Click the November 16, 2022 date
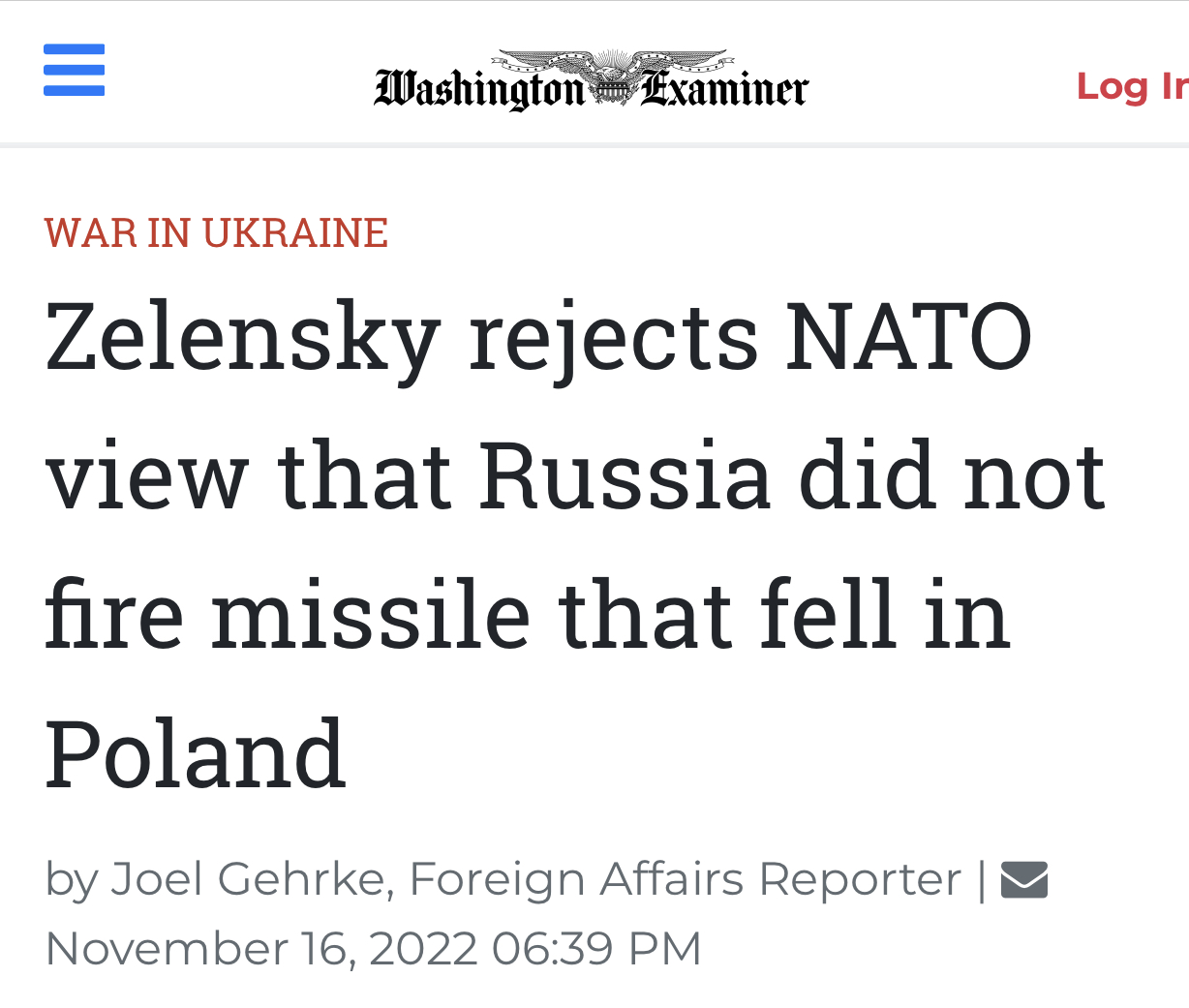Viewport: 1189px width, 1008px height. pos(261,948)
